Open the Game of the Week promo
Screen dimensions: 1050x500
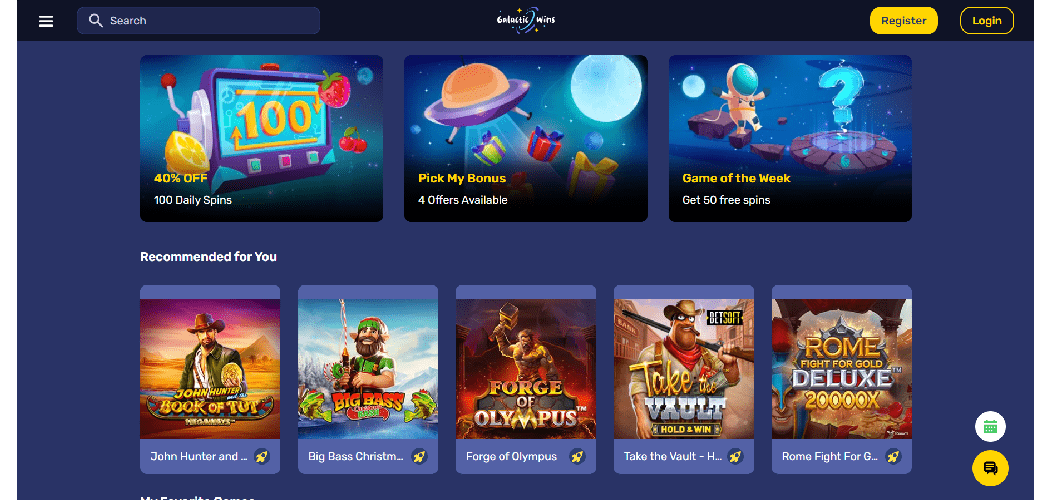coord(790,138)
